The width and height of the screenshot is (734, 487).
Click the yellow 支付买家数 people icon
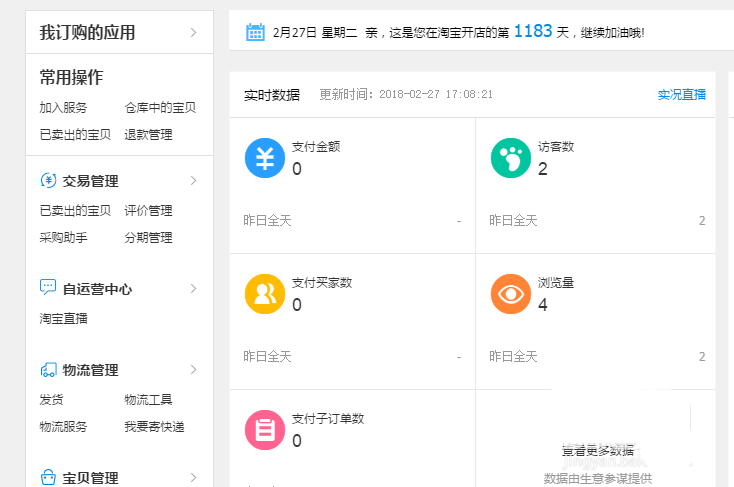pos(265,294)
